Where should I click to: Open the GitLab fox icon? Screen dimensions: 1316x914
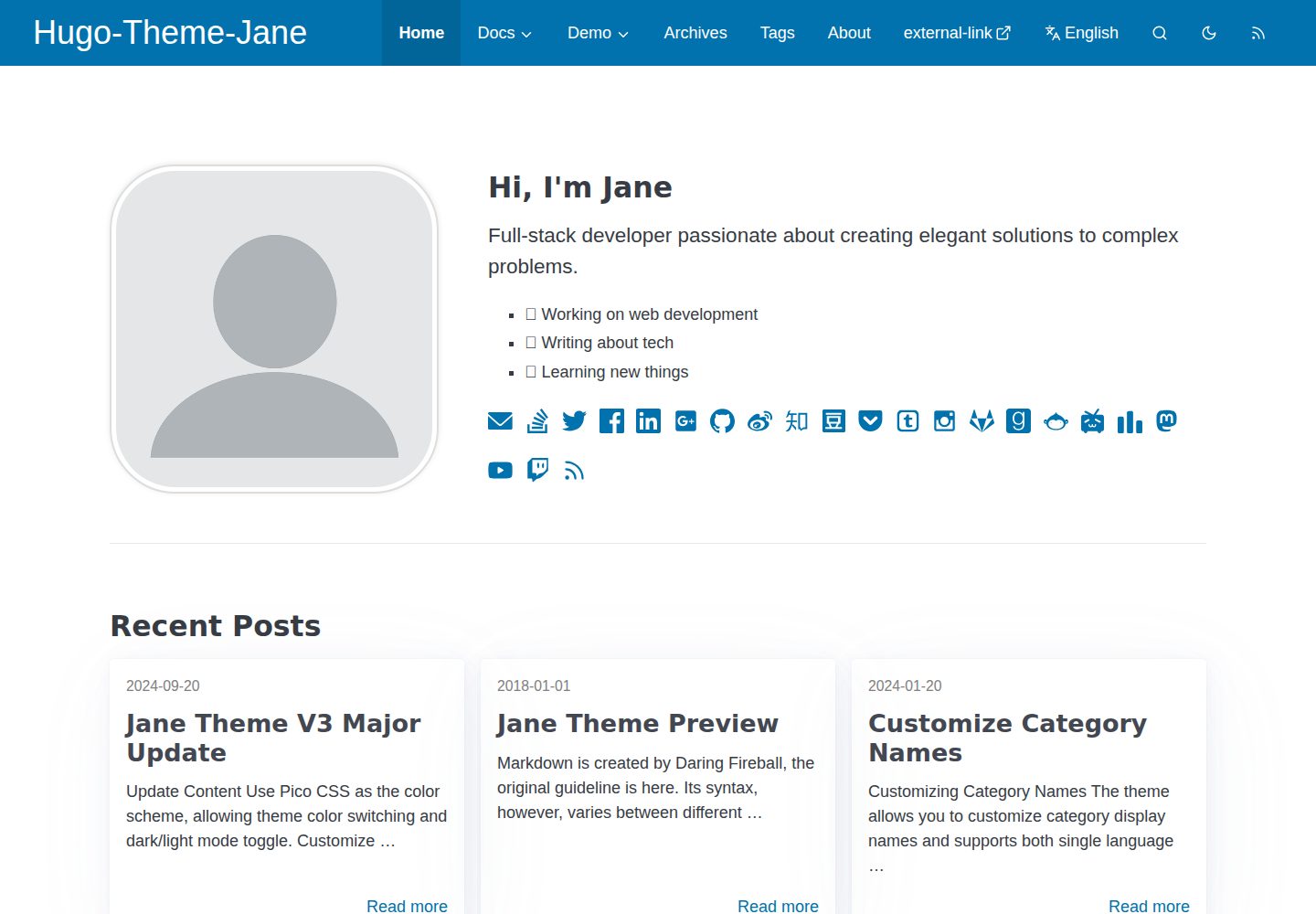click(982, 421)
